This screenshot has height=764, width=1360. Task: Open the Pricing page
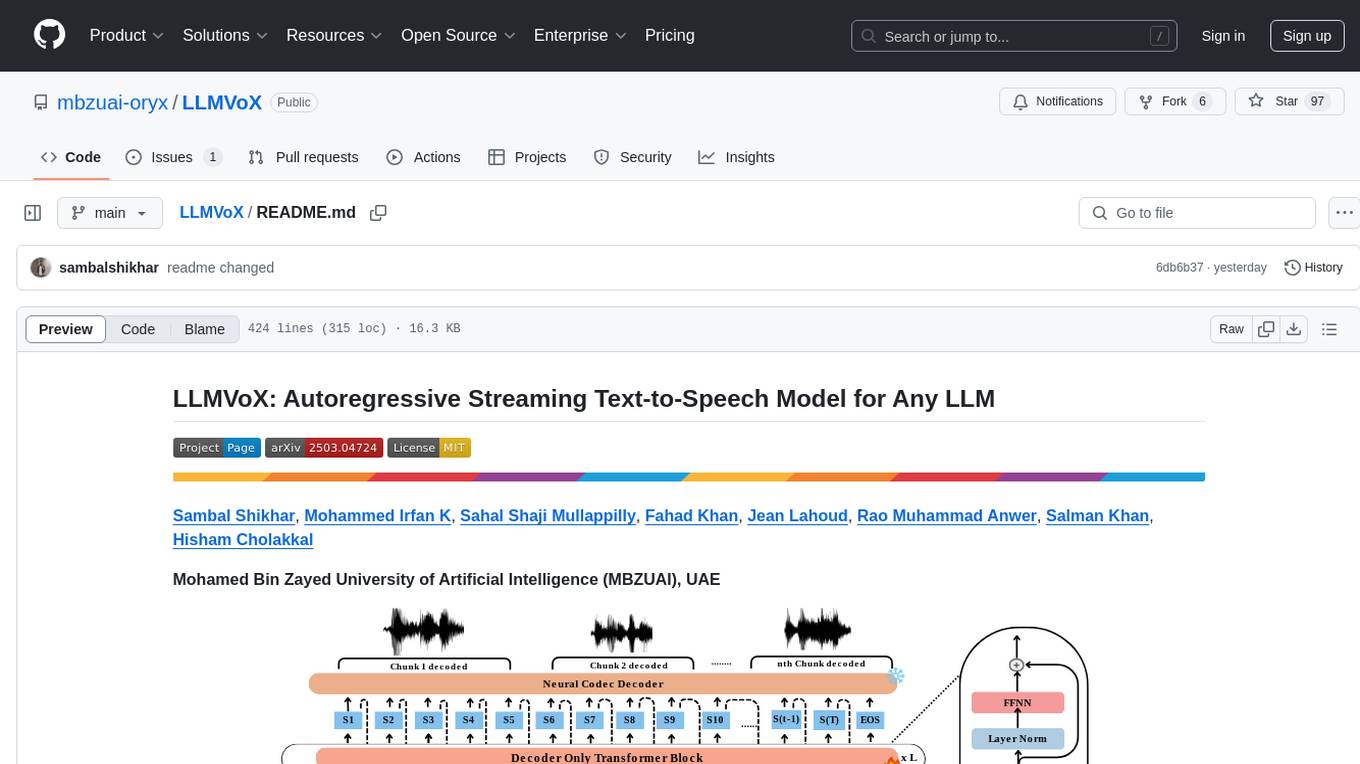click(670, 35)
